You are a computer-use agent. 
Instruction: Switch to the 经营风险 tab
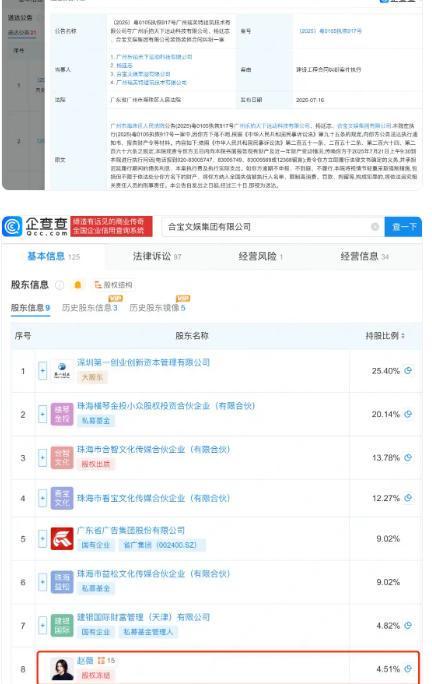(261, 256)
